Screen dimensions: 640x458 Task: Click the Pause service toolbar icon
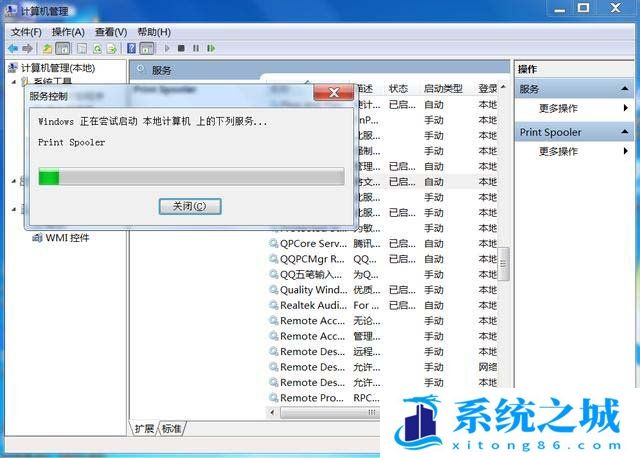click(x=196, y=48)
